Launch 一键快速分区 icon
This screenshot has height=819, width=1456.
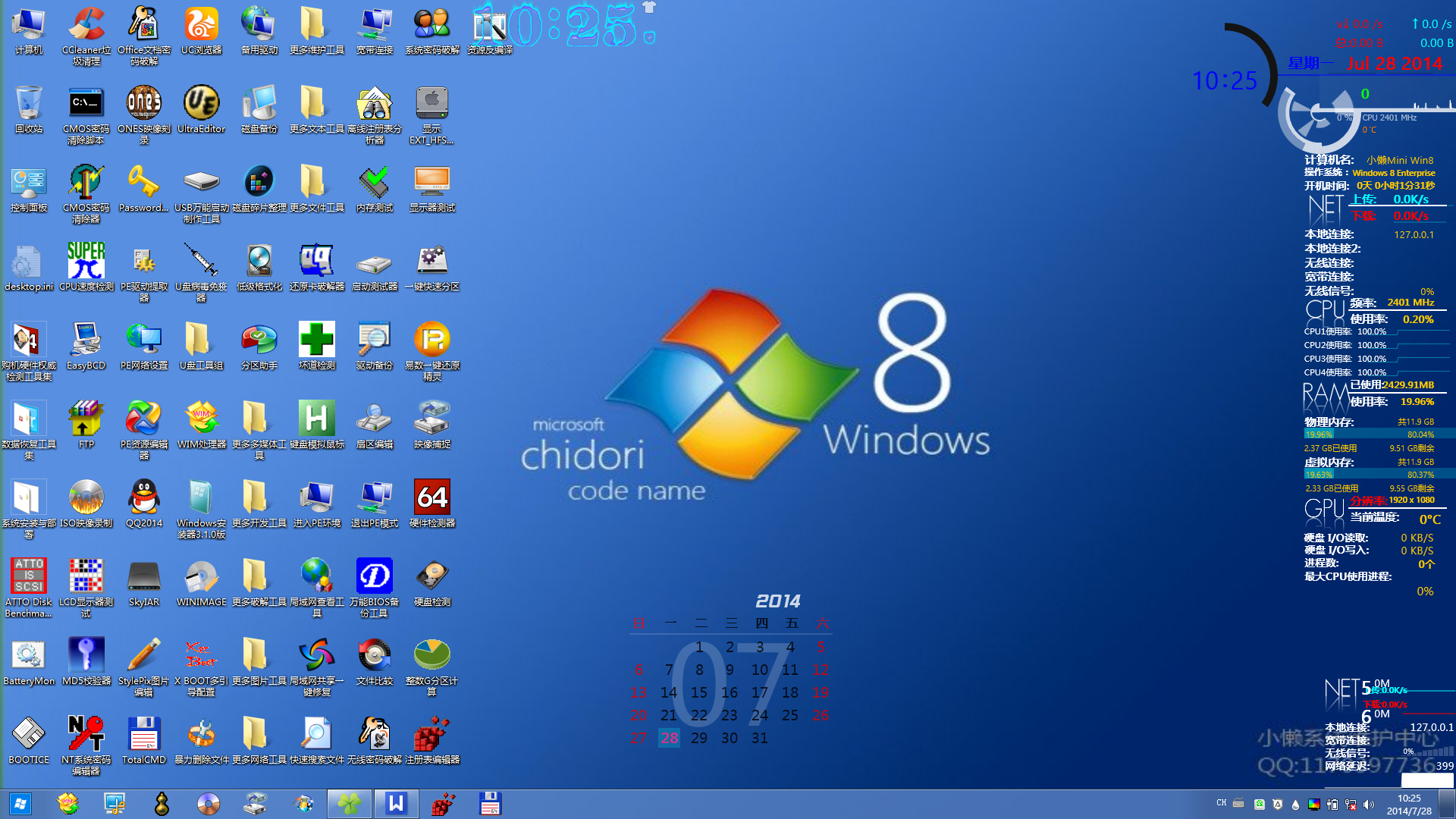pos(432,267)
